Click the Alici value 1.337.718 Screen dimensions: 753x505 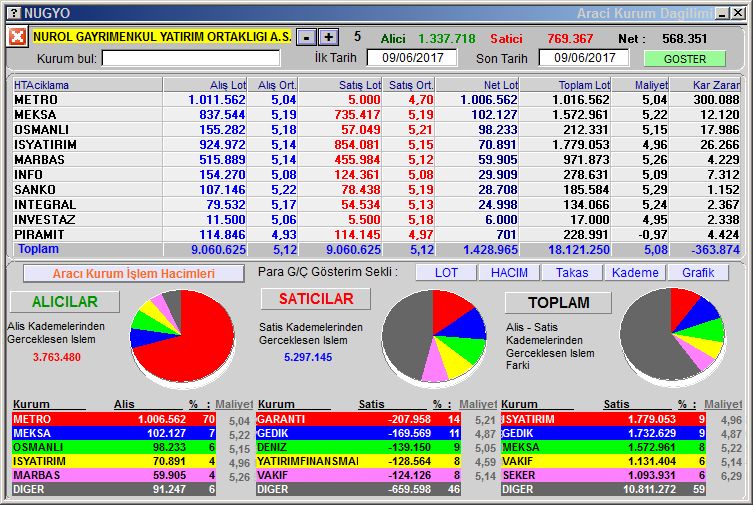click(x=447, y=38)
